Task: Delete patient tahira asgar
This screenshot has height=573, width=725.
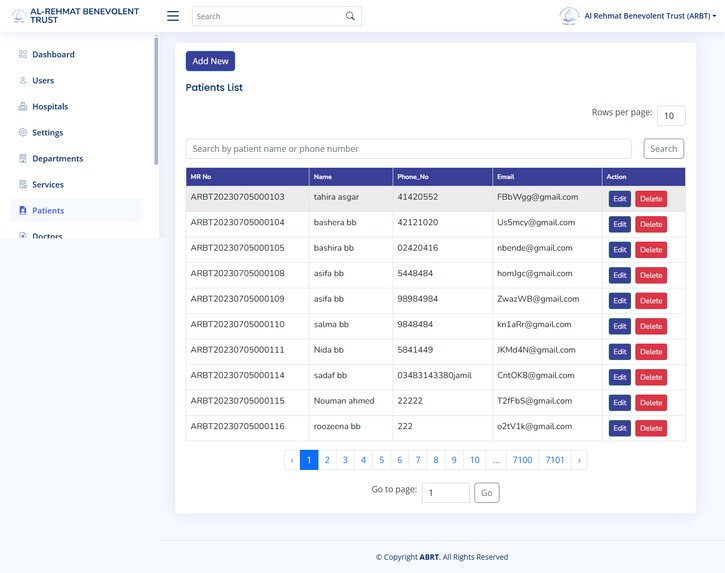Action: [651, 199]
